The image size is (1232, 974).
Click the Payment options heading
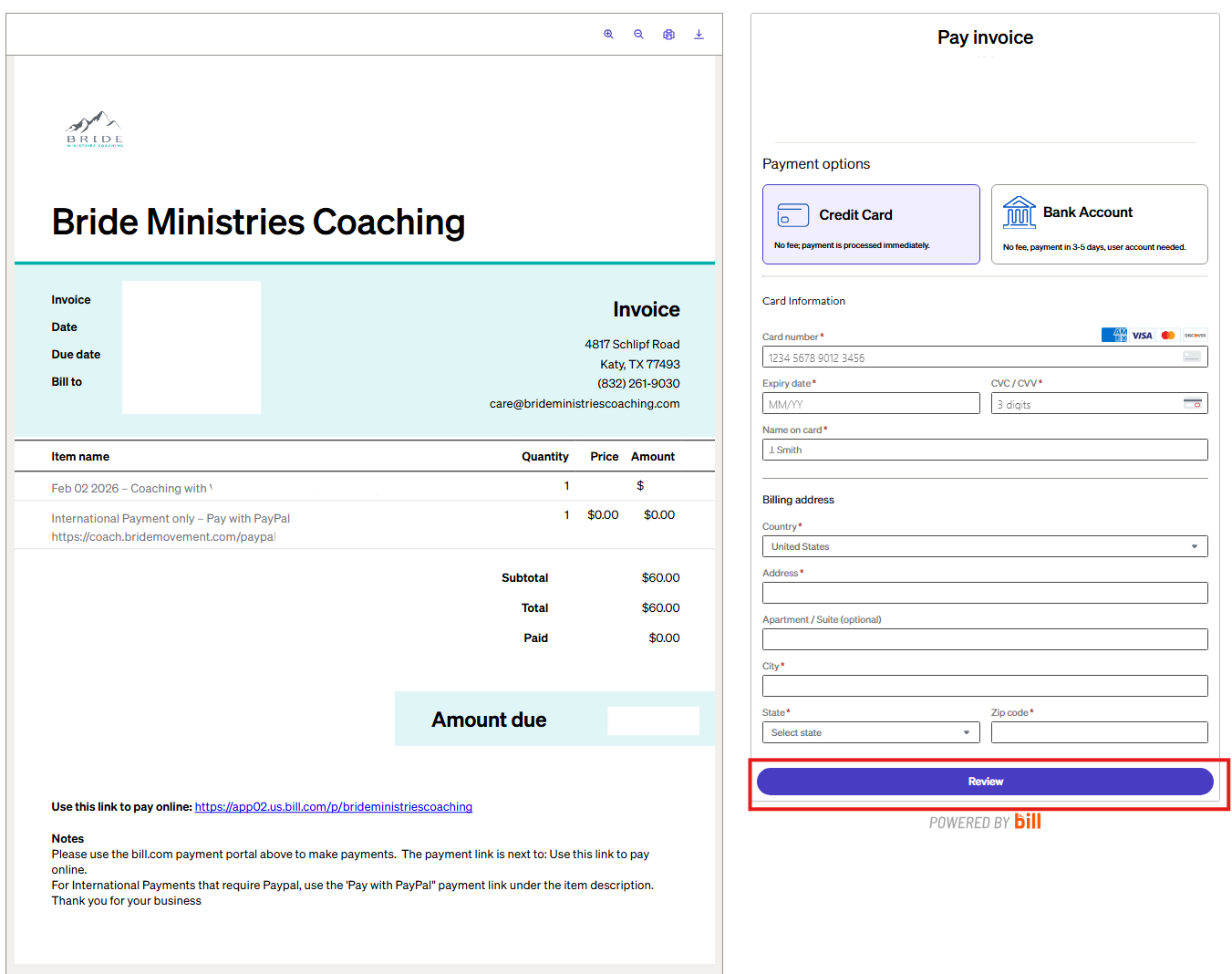pyautogui.click(x=816, y=164)
